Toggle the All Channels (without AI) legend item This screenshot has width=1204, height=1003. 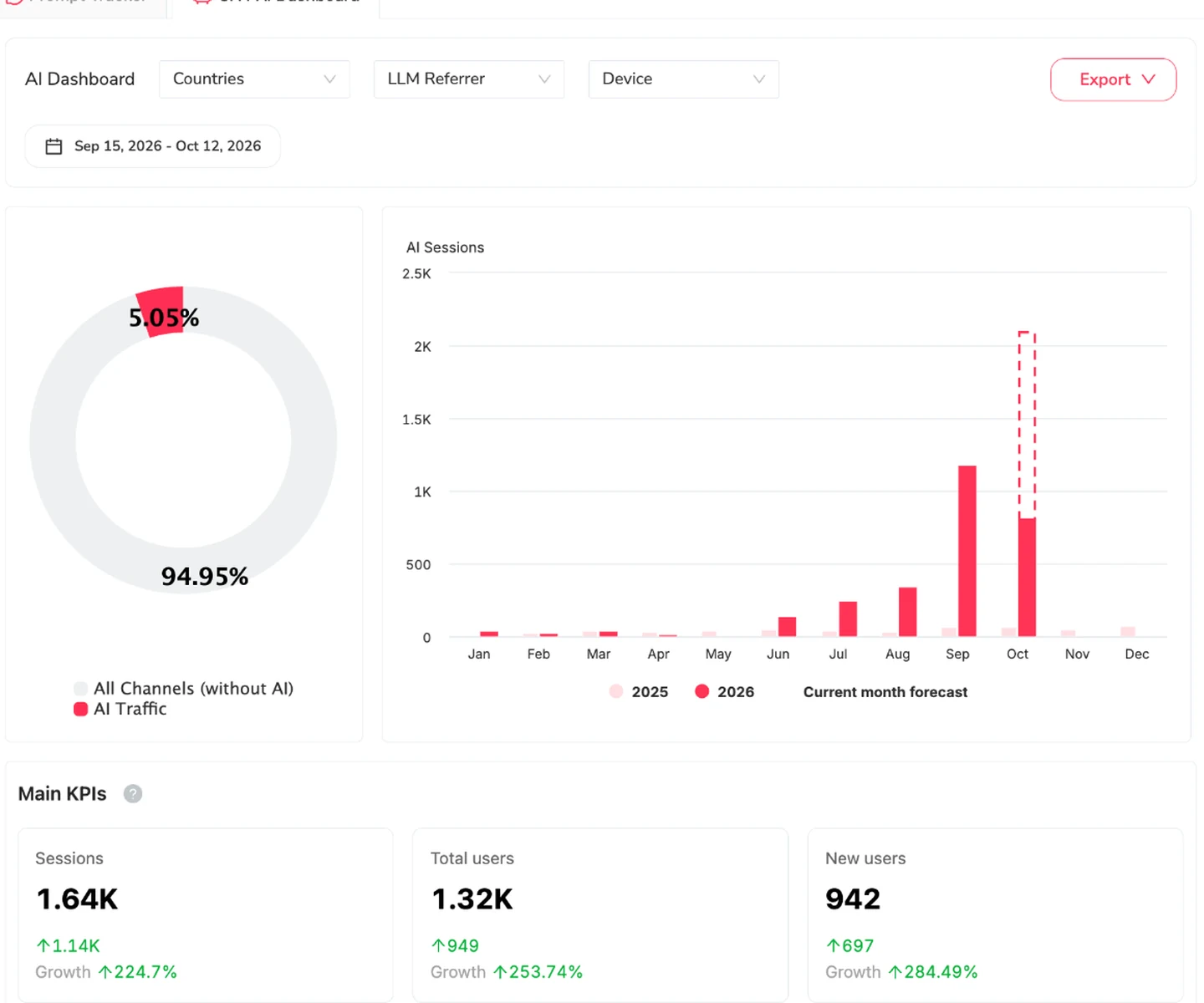[184, 688]
